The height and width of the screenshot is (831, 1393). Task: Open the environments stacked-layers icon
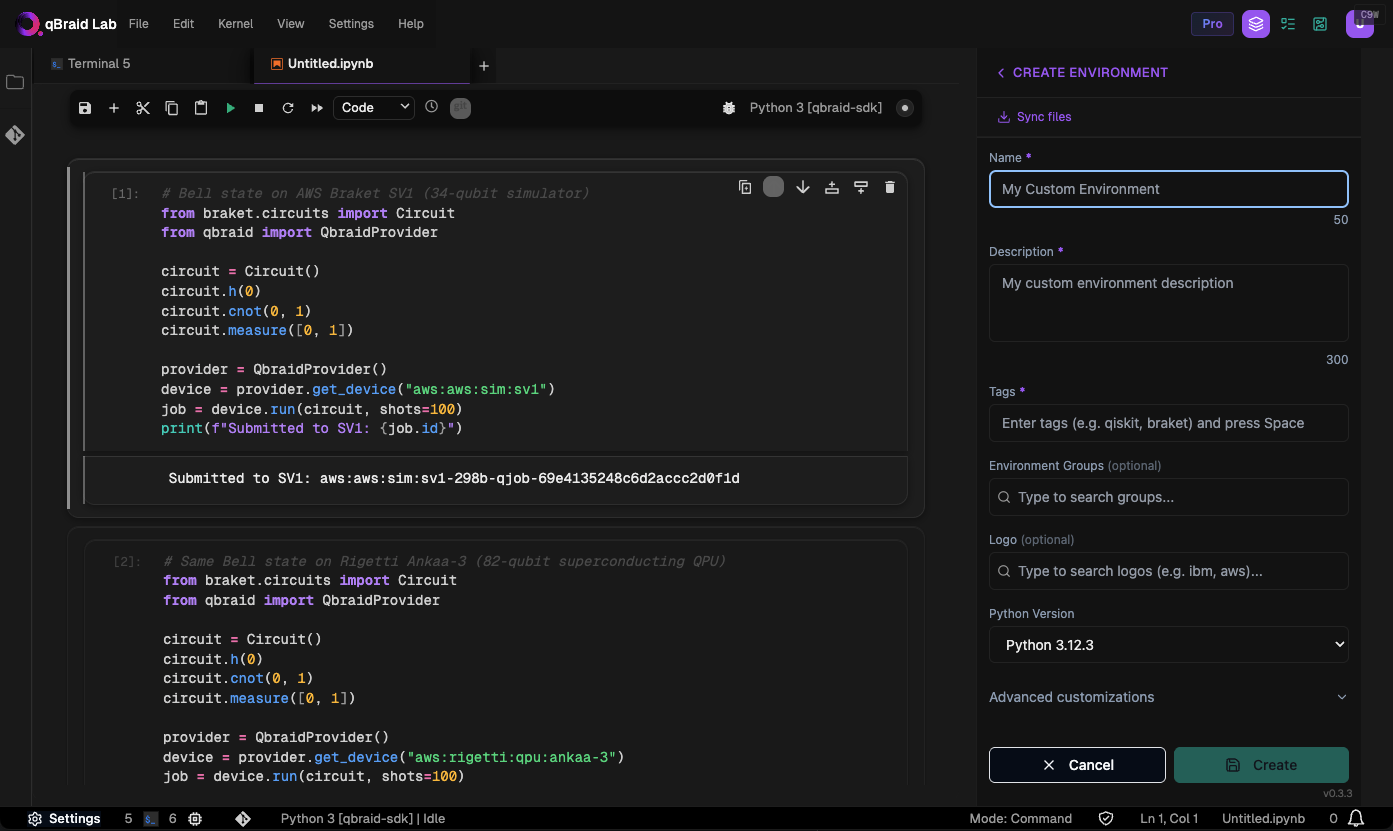(1256, 24)
